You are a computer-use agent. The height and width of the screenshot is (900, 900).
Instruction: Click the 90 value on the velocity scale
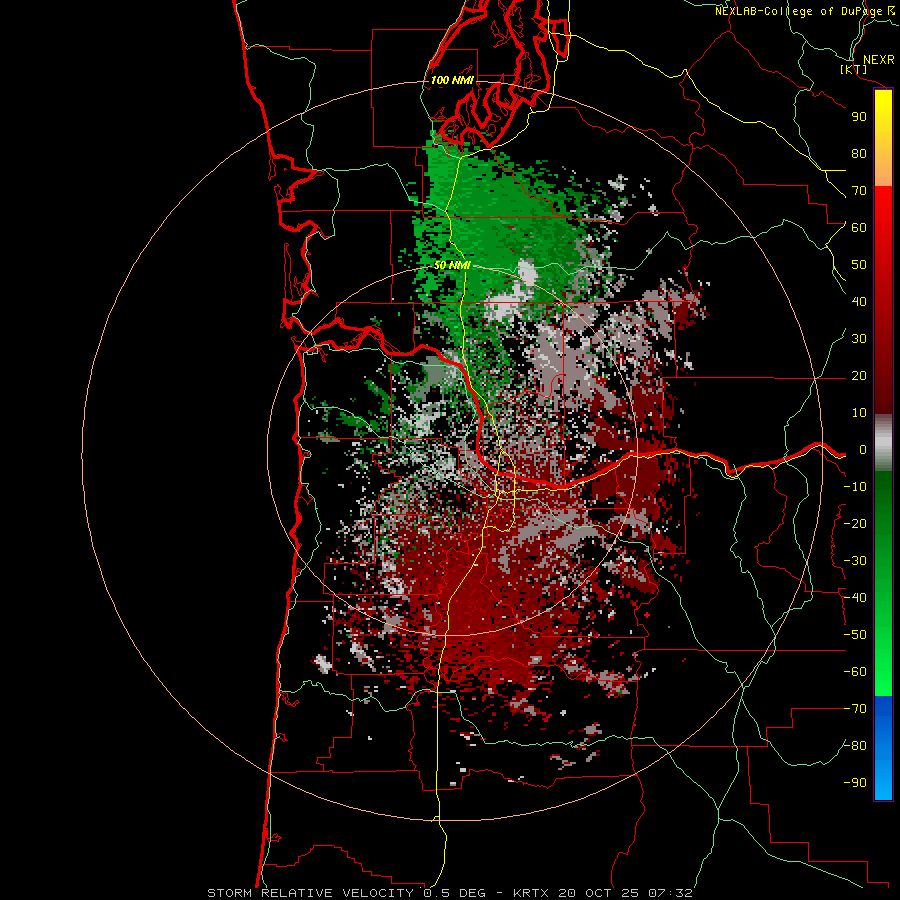859,117
